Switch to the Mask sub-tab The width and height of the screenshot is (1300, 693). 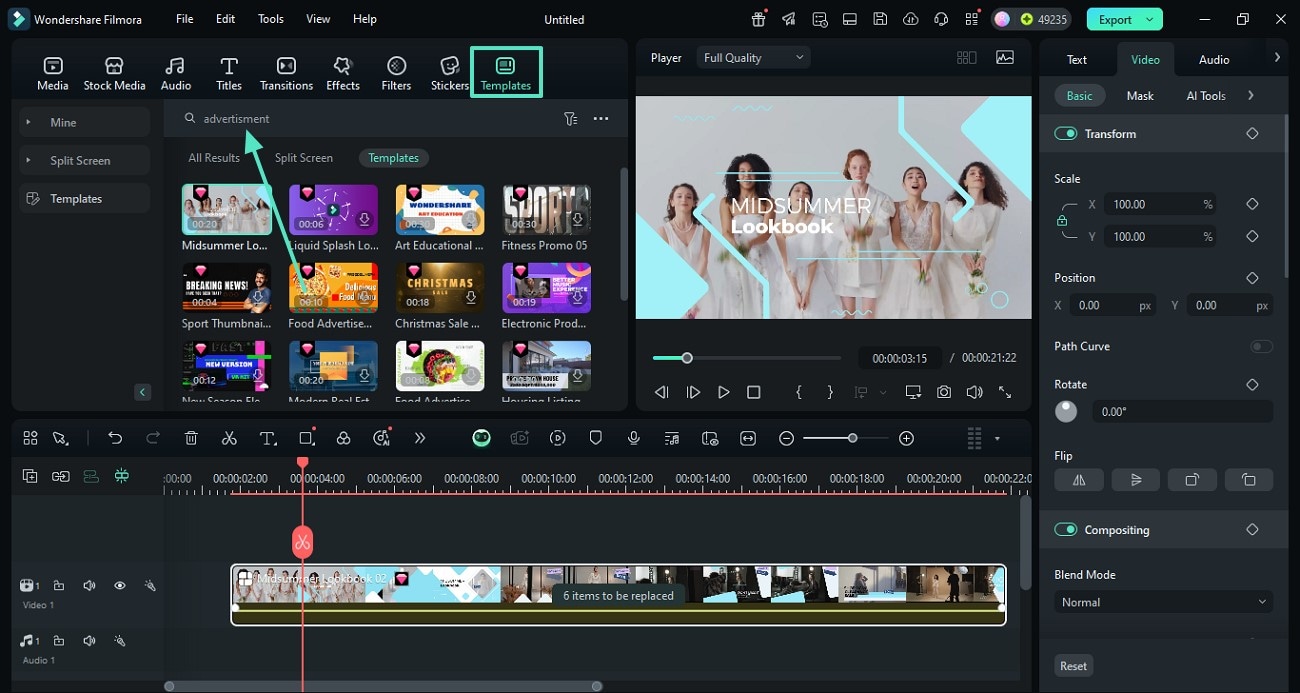tap(1140, 95)
